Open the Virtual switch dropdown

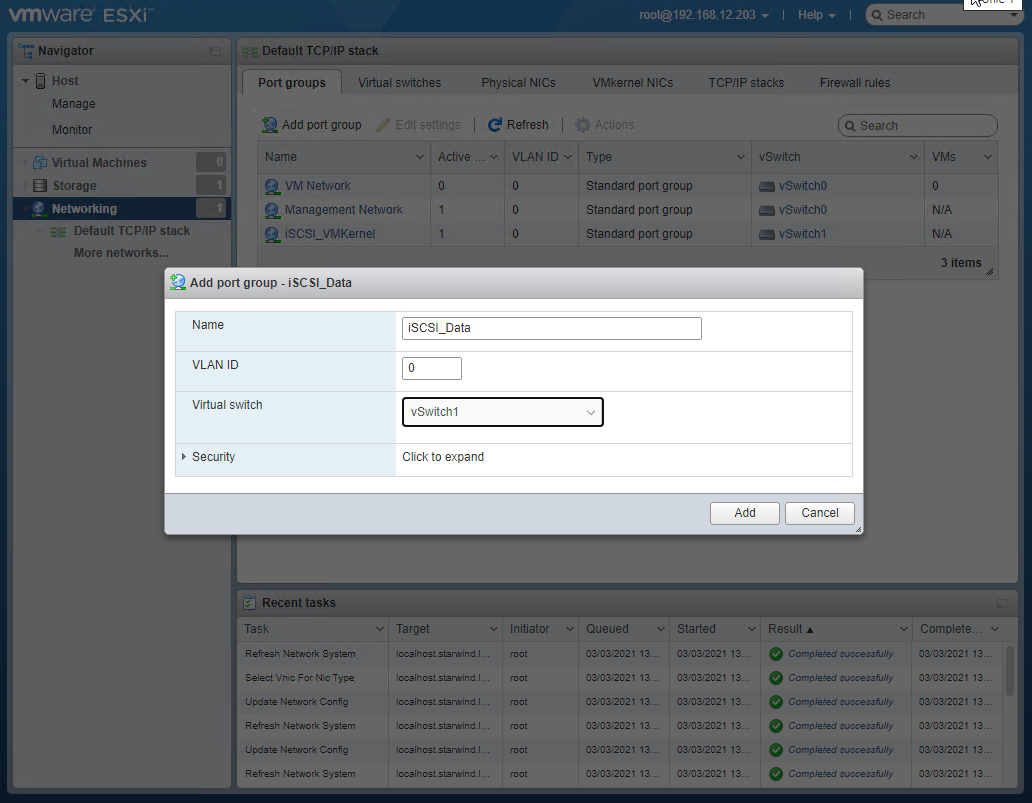coord(503,412)
